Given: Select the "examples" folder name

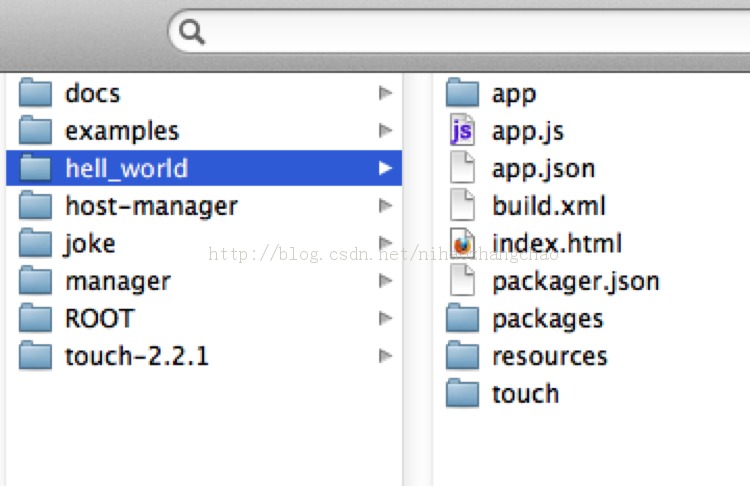Looking at the screenshot, I should [x=122, y=132].
